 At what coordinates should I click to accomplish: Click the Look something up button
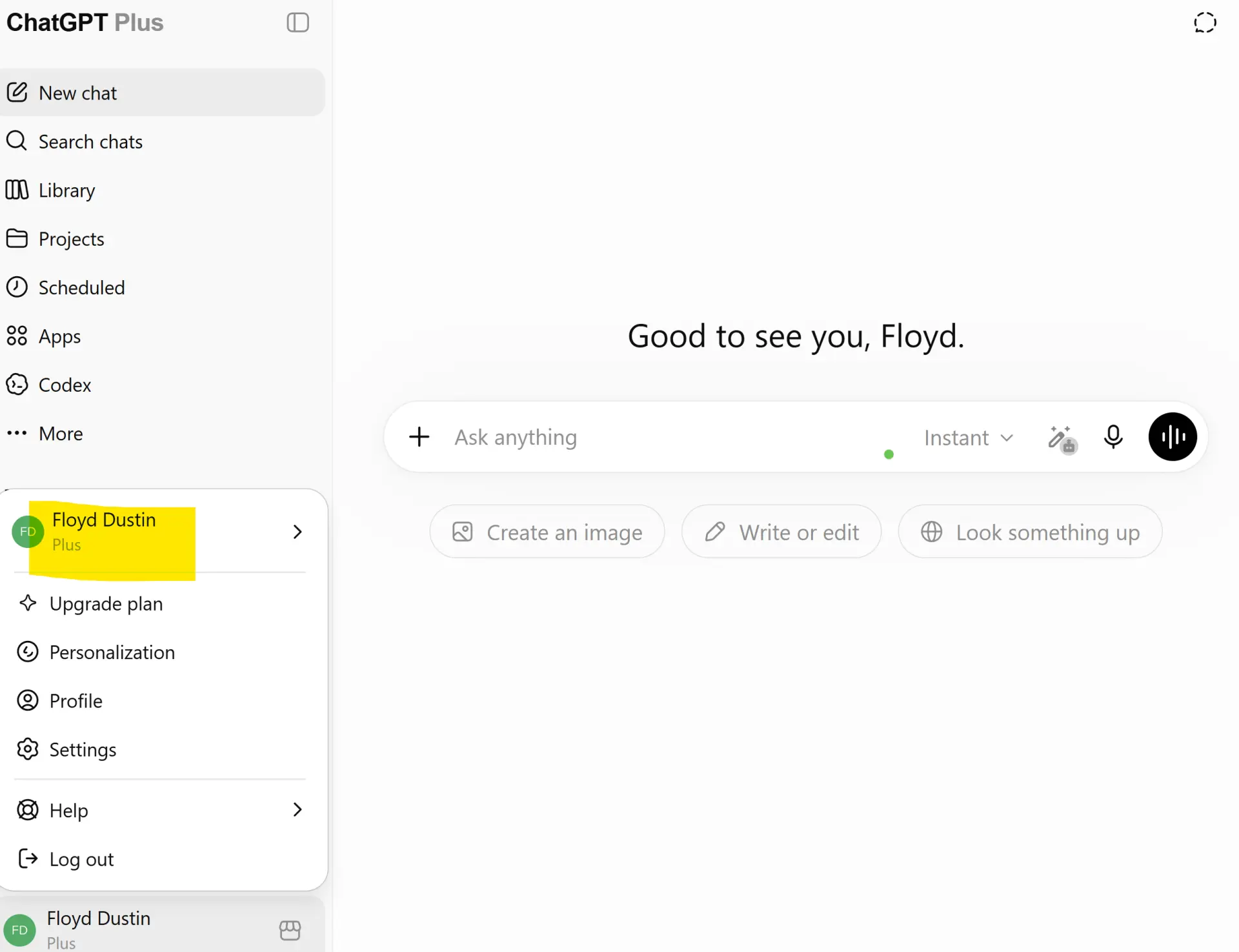point(1030,532)
